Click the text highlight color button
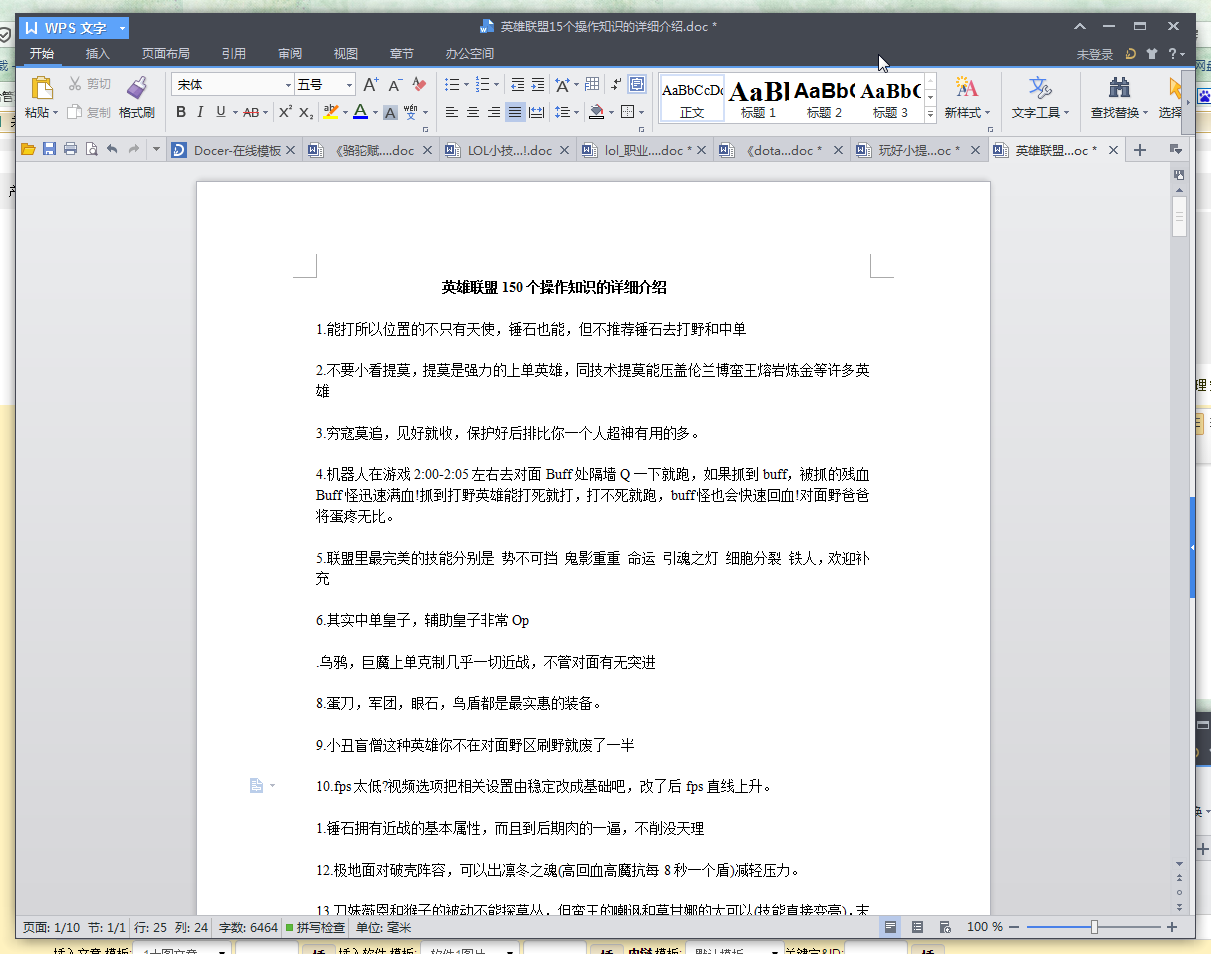1211x954 pixels. click(x=331, y=112)
